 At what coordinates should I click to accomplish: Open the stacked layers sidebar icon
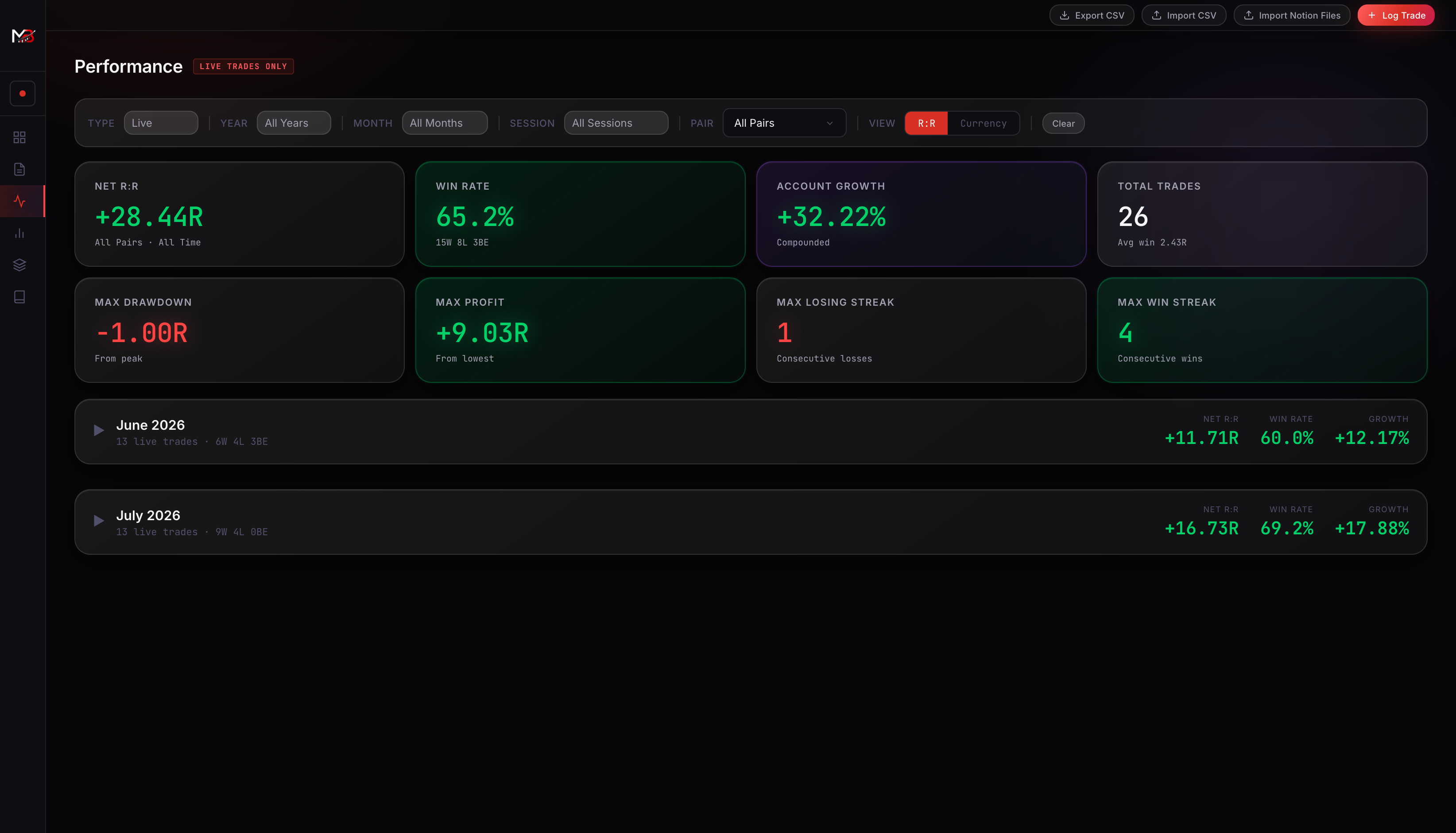(19, 265)
